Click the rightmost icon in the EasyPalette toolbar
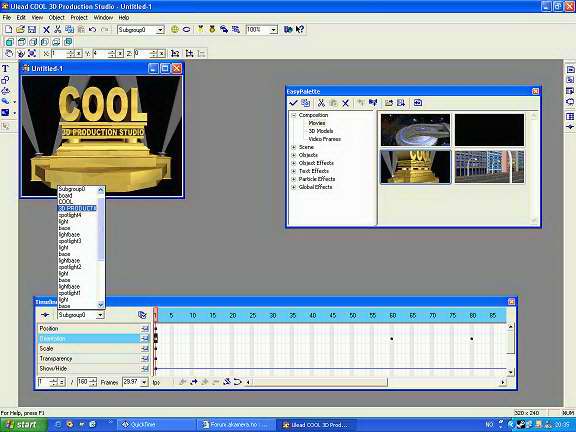Viewport: 576px width, 432px height. (x=418, y=103)
